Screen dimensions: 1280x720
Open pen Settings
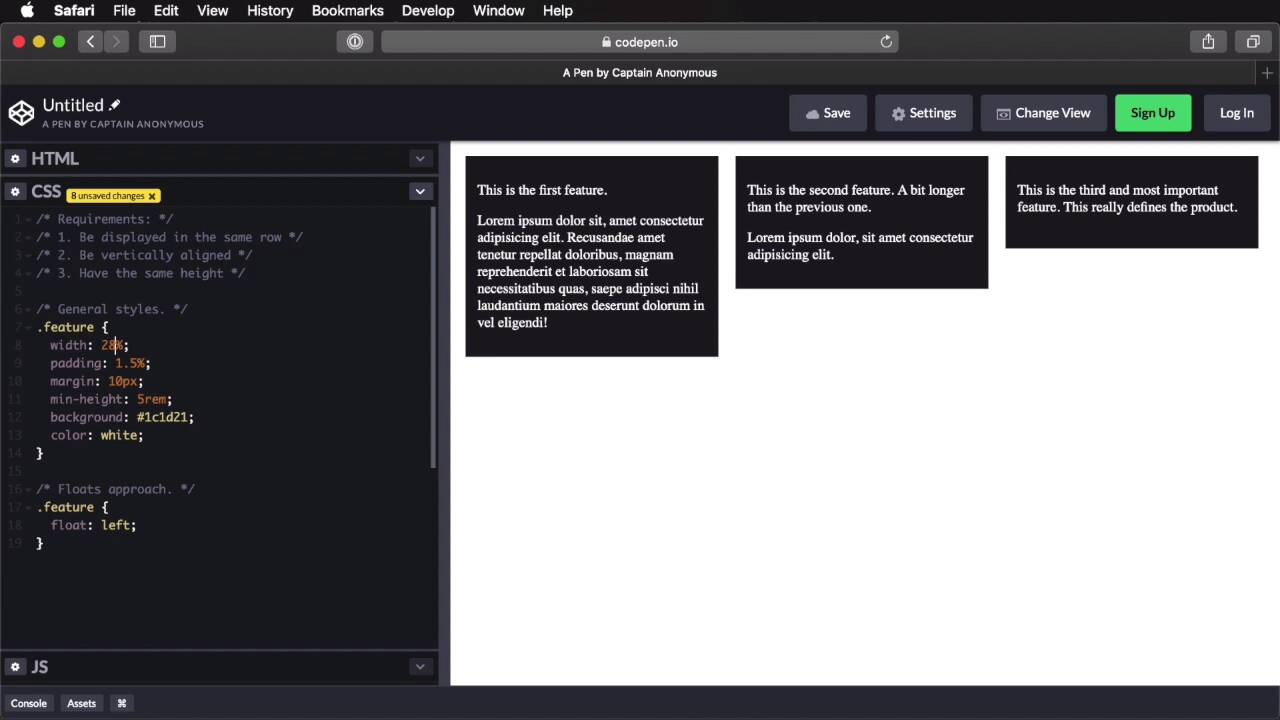tap(923, 113)
